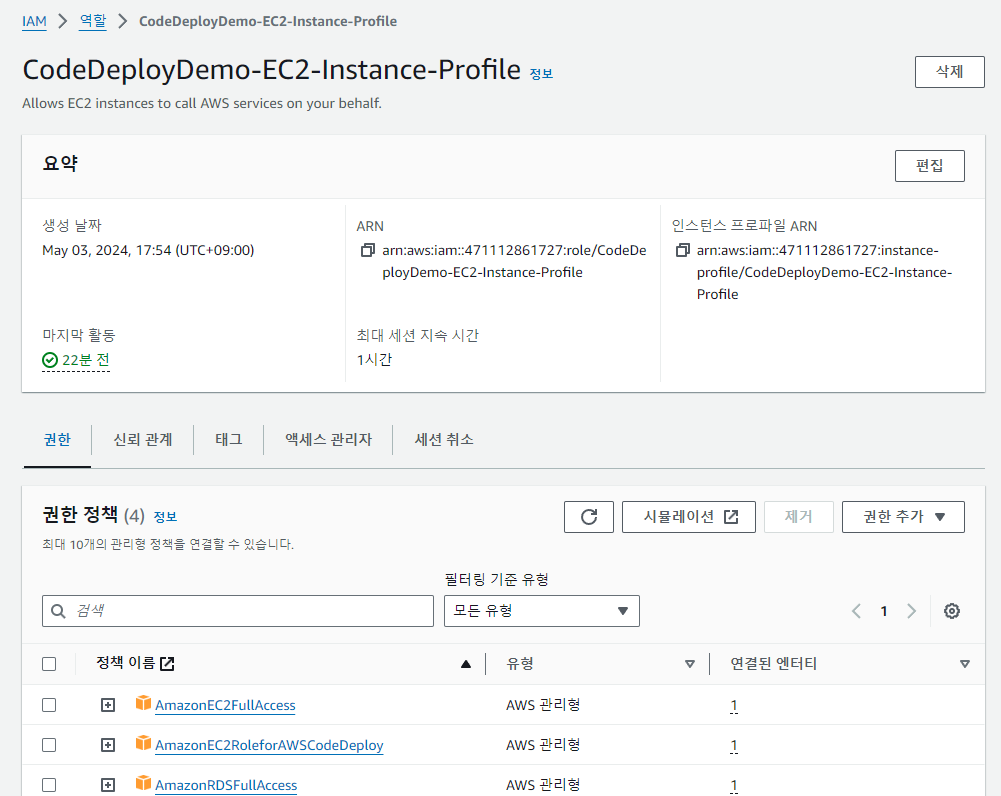The image size is (1001, 796).
Task: Expand the AmazonEC2FullAccess policy details
Action: (x=108, y=705)
